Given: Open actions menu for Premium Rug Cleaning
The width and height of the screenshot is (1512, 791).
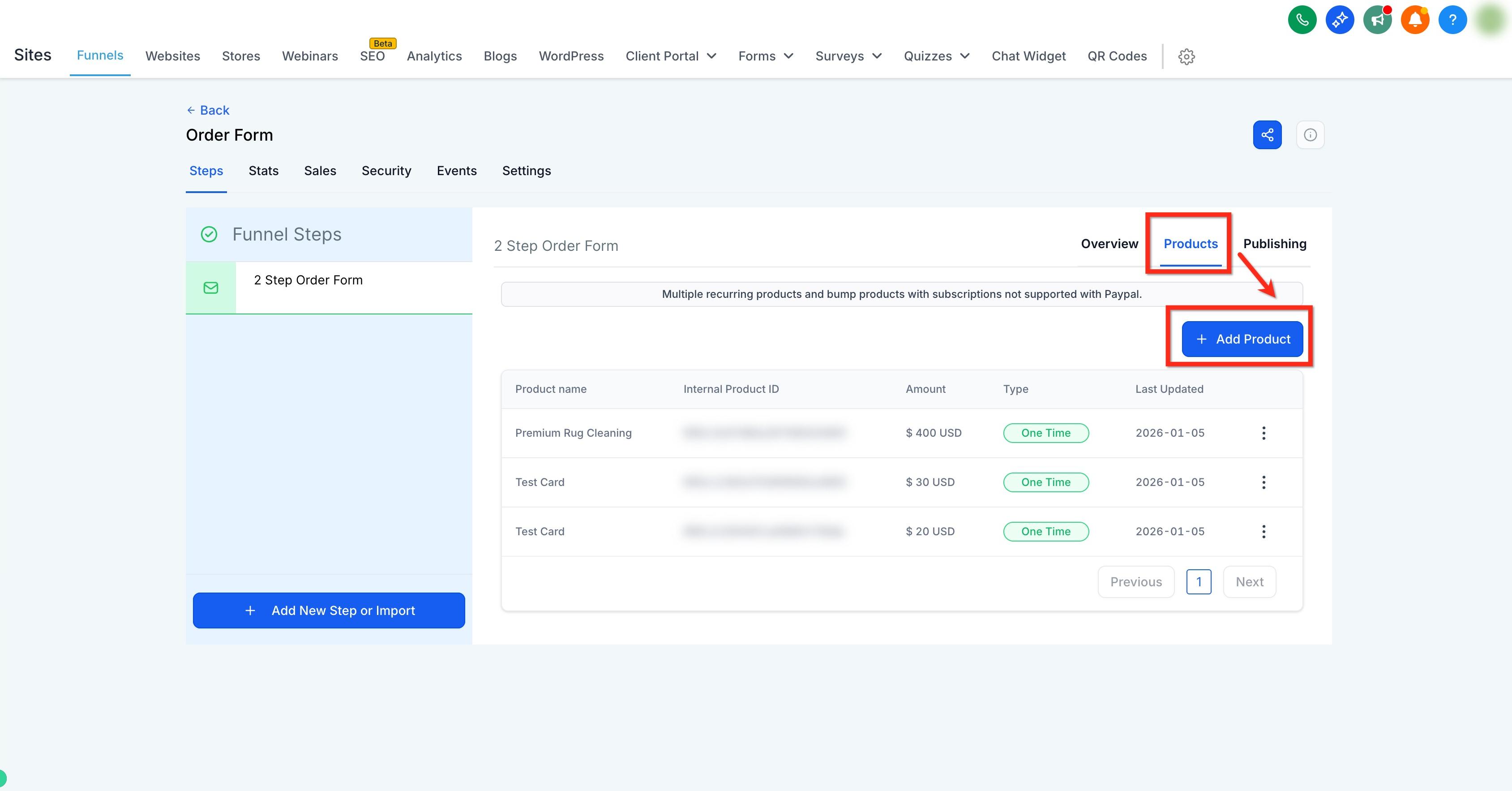Looking at the screenshot, I should [1263, 434].
